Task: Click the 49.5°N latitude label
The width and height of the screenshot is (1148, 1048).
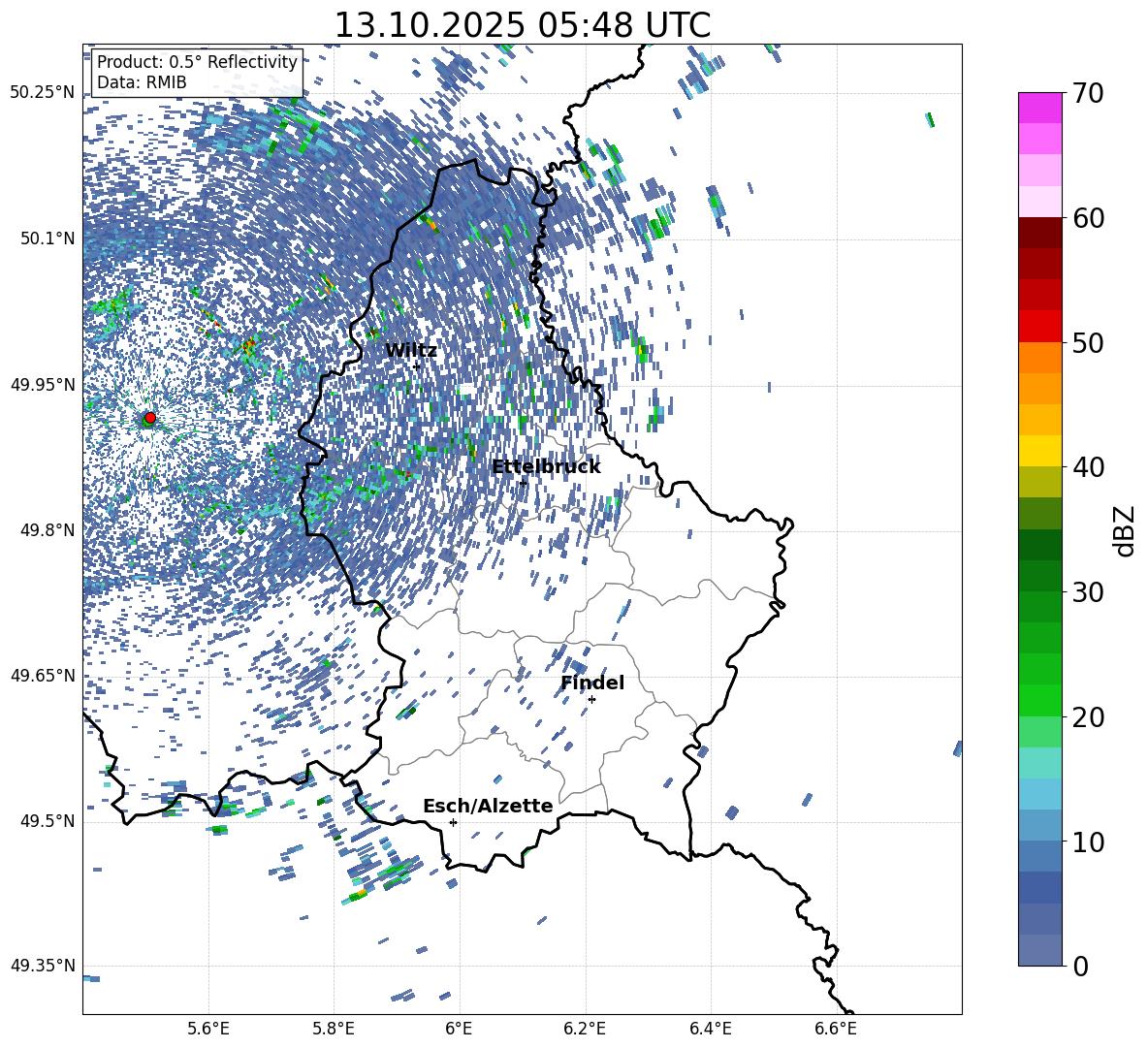Action: click(x=48, y=821)
